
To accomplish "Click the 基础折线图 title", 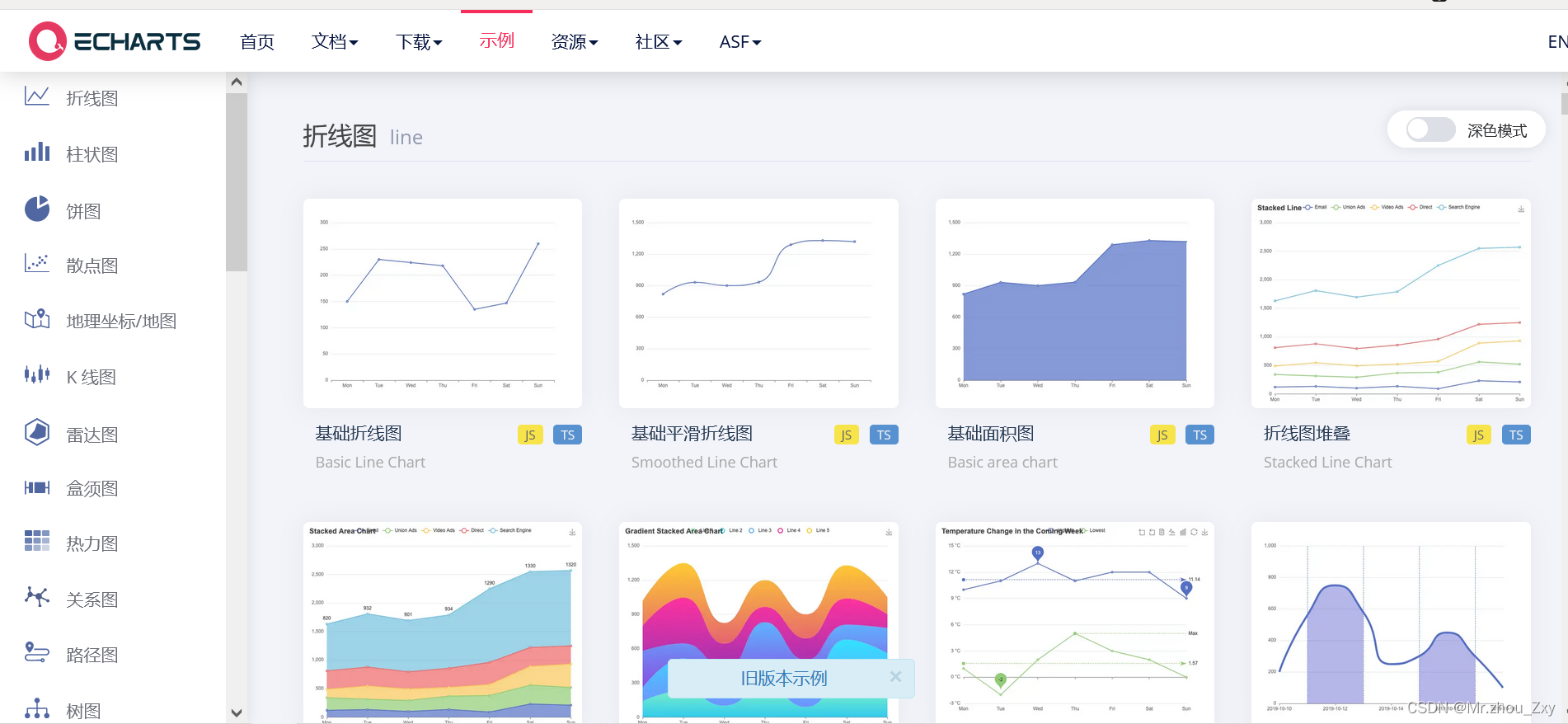I will [x=359, y=434].
